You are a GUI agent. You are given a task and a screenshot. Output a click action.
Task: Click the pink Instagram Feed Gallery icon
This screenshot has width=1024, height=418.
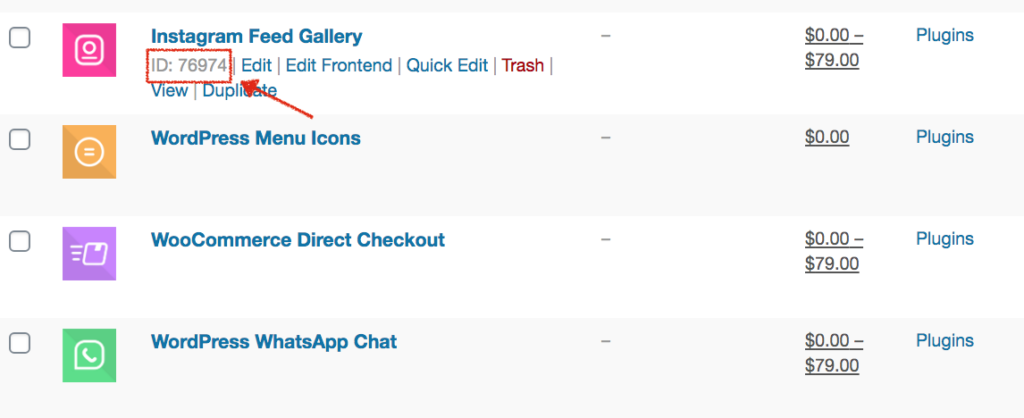pos(89,50)
